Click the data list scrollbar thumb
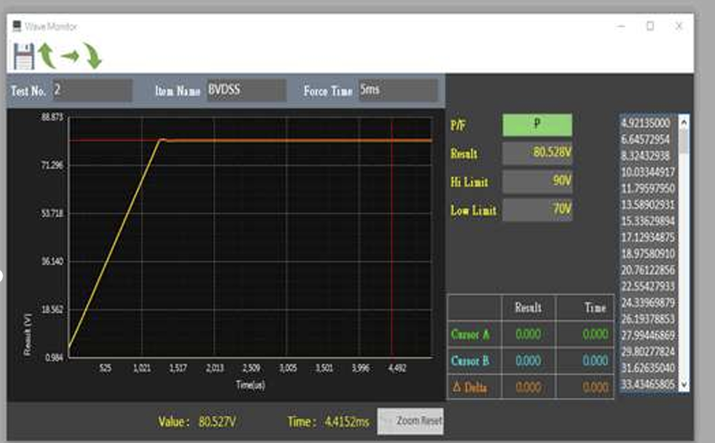Screen dimensions: 715x443 [x=684, y=141]
